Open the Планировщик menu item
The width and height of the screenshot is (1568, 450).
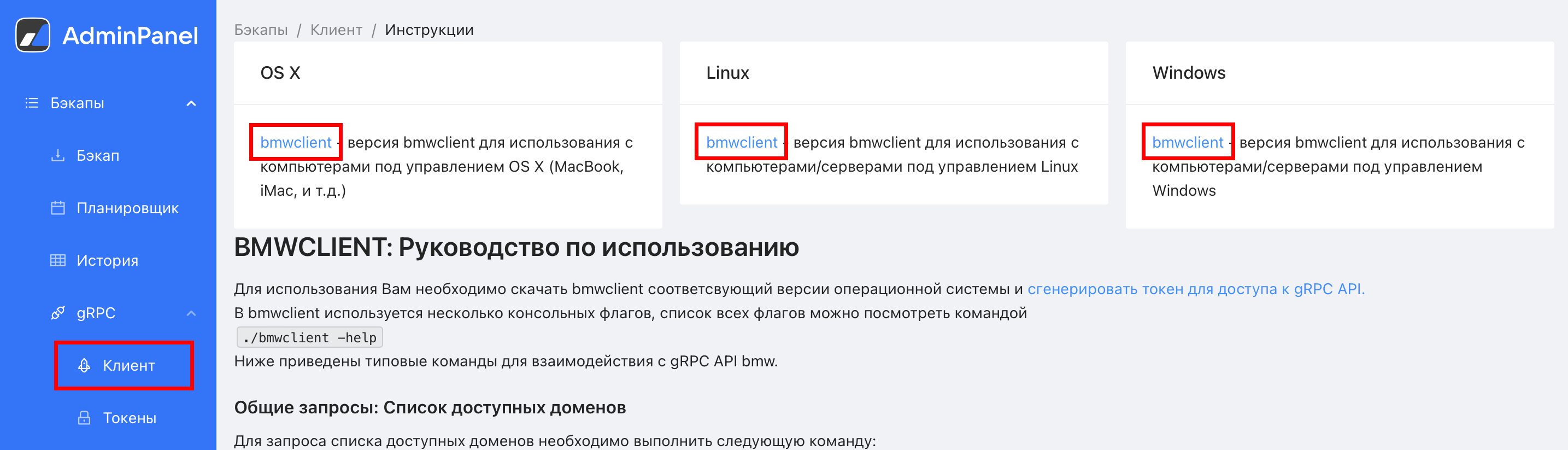coord(127,208)
